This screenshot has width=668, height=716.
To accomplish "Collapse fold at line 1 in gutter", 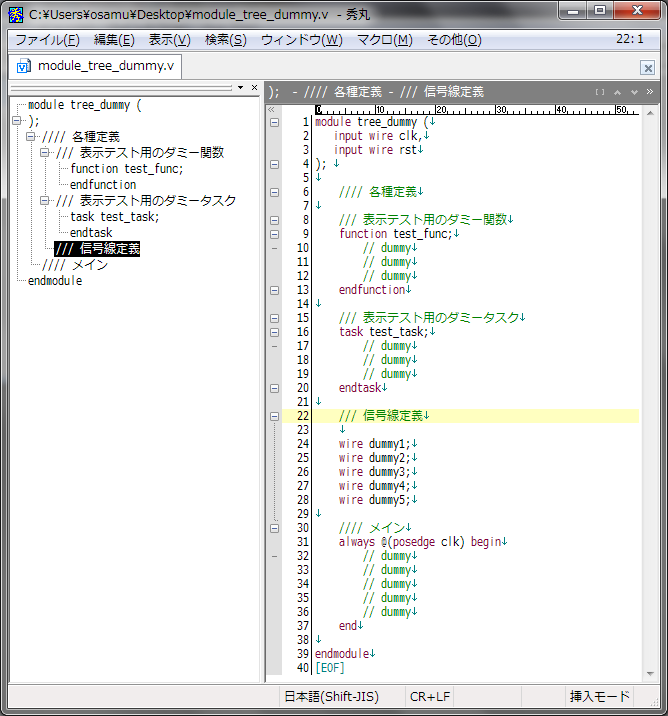I will tap(274, 122).
